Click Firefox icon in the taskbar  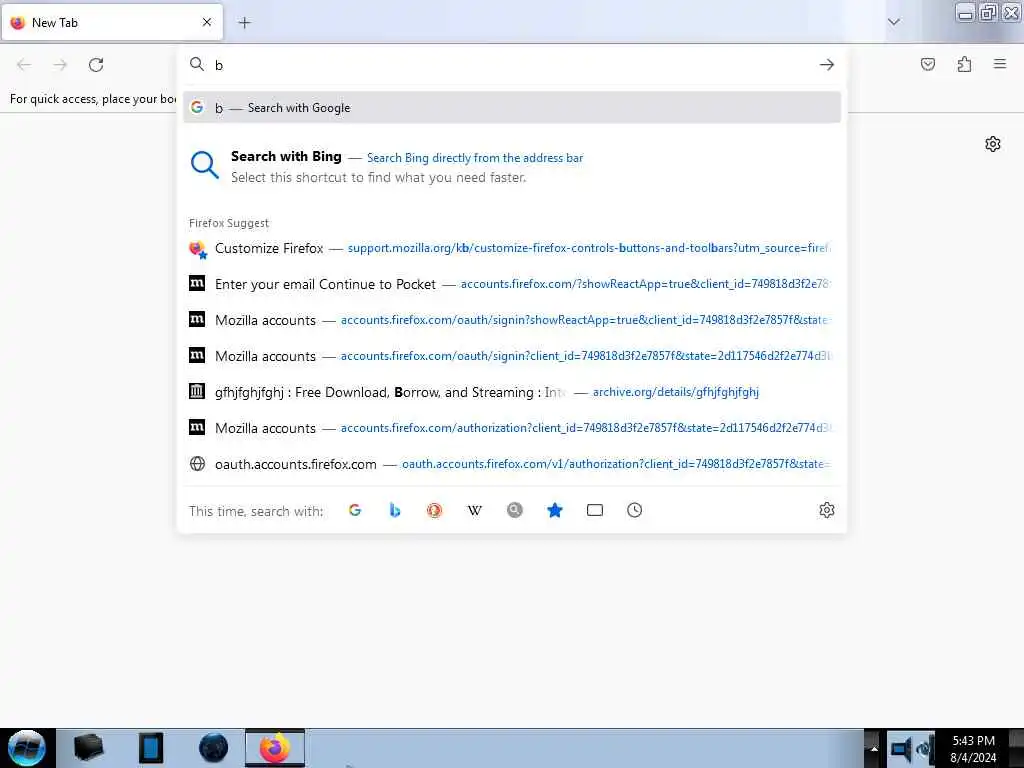coord(275,748)
